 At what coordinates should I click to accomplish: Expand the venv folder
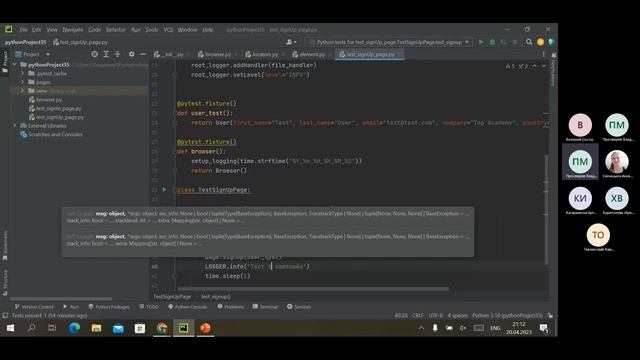click(x=22, y=91)
